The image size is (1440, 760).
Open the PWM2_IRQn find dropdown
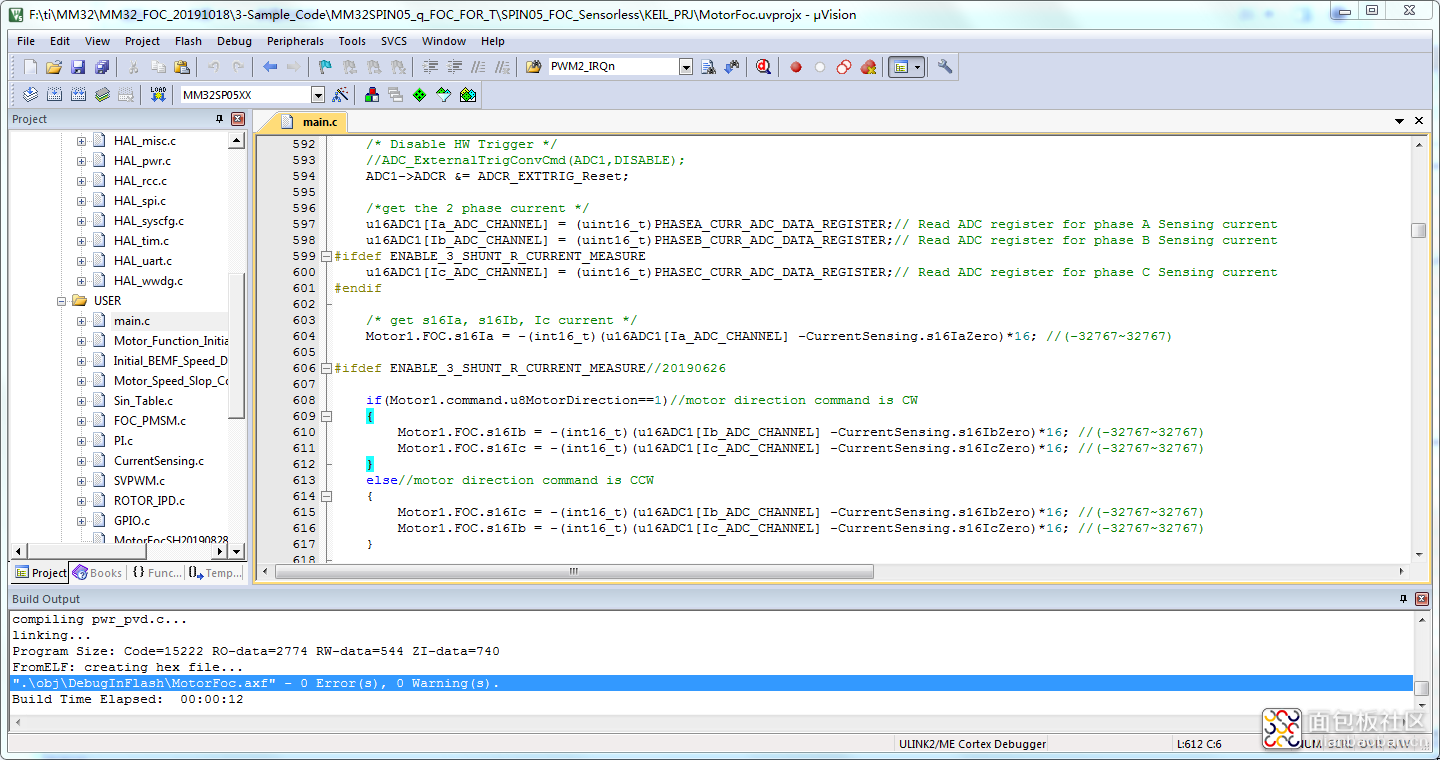(686, 67)
